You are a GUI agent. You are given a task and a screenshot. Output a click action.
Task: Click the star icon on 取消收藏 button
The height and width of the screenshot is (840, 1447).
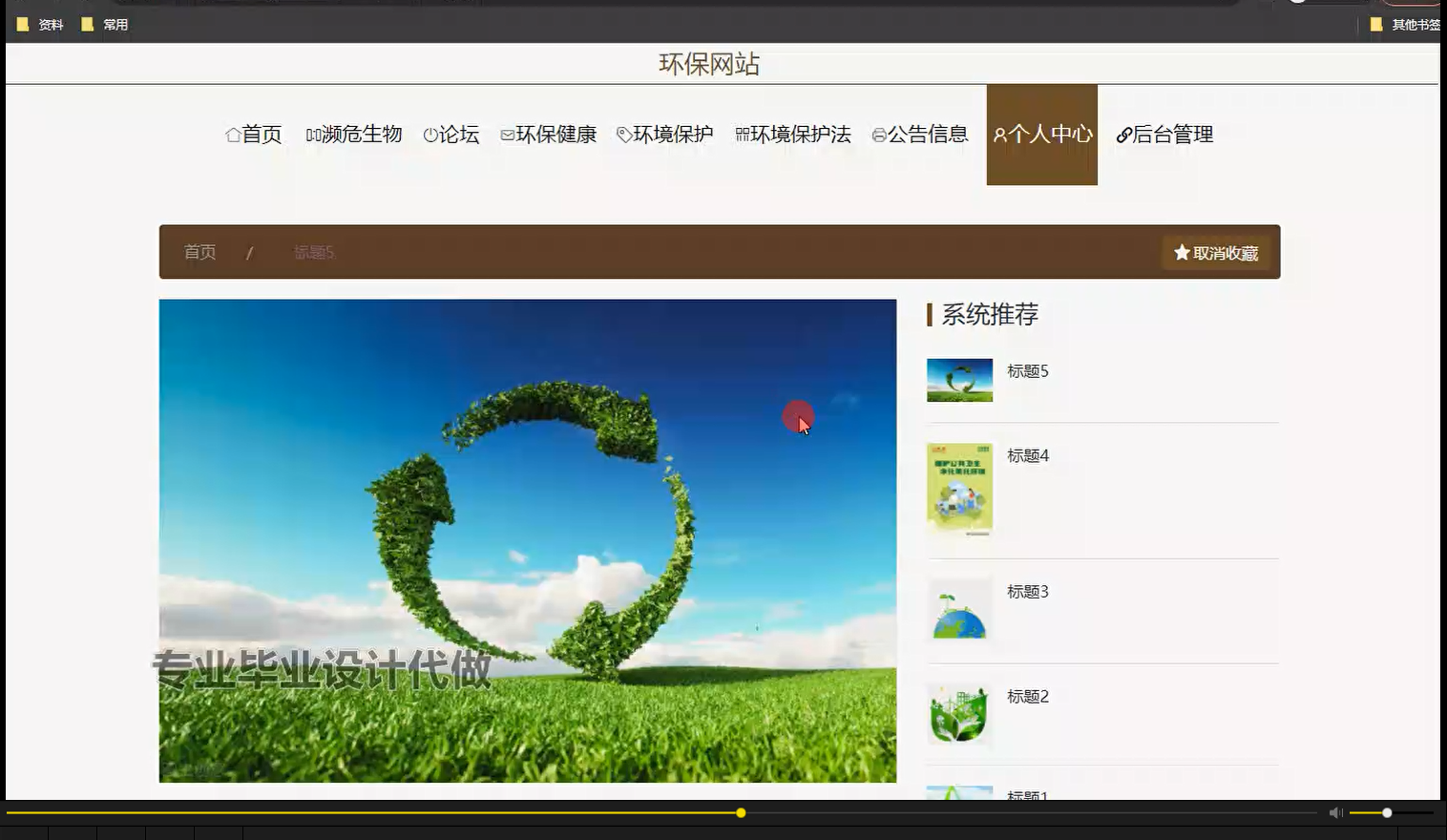1180,252
